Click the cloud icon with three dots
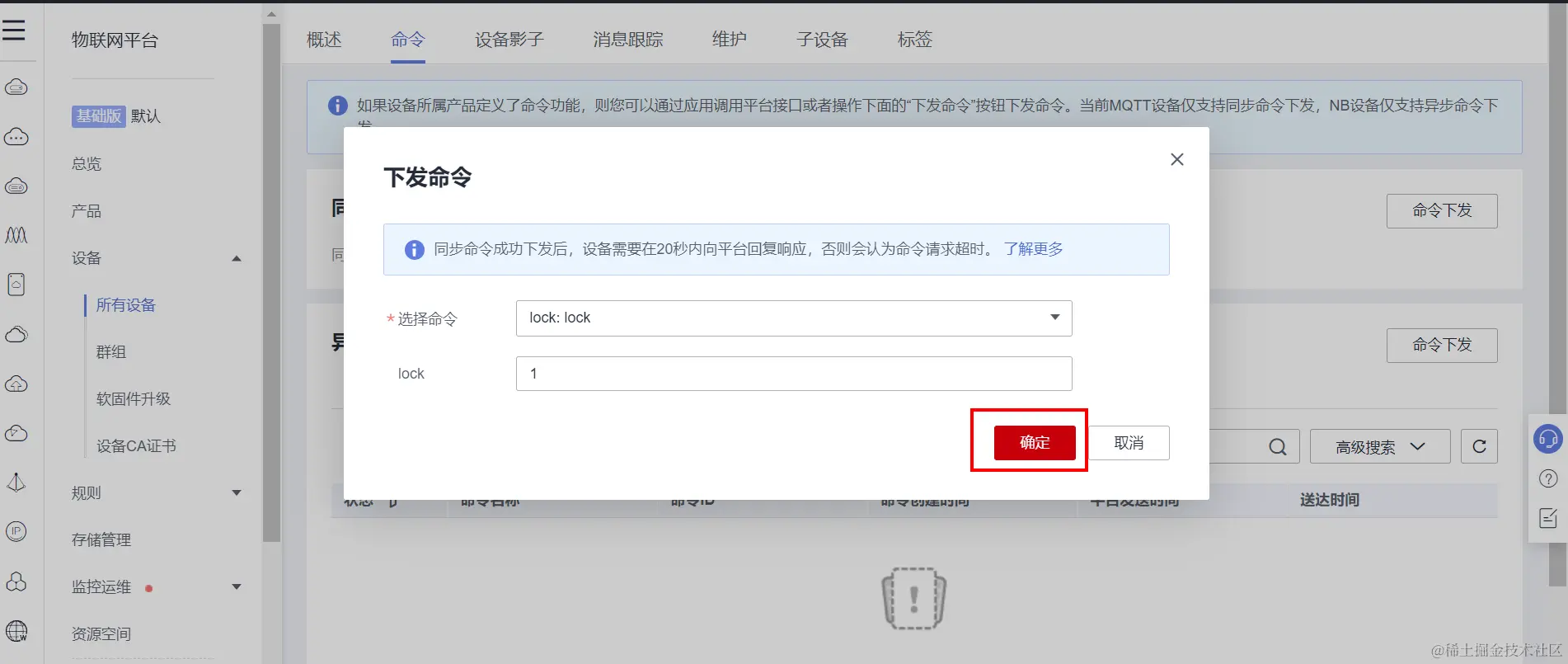Image resolution: width=1568 pixels, height=664 pixels. [x=16, y=137]
